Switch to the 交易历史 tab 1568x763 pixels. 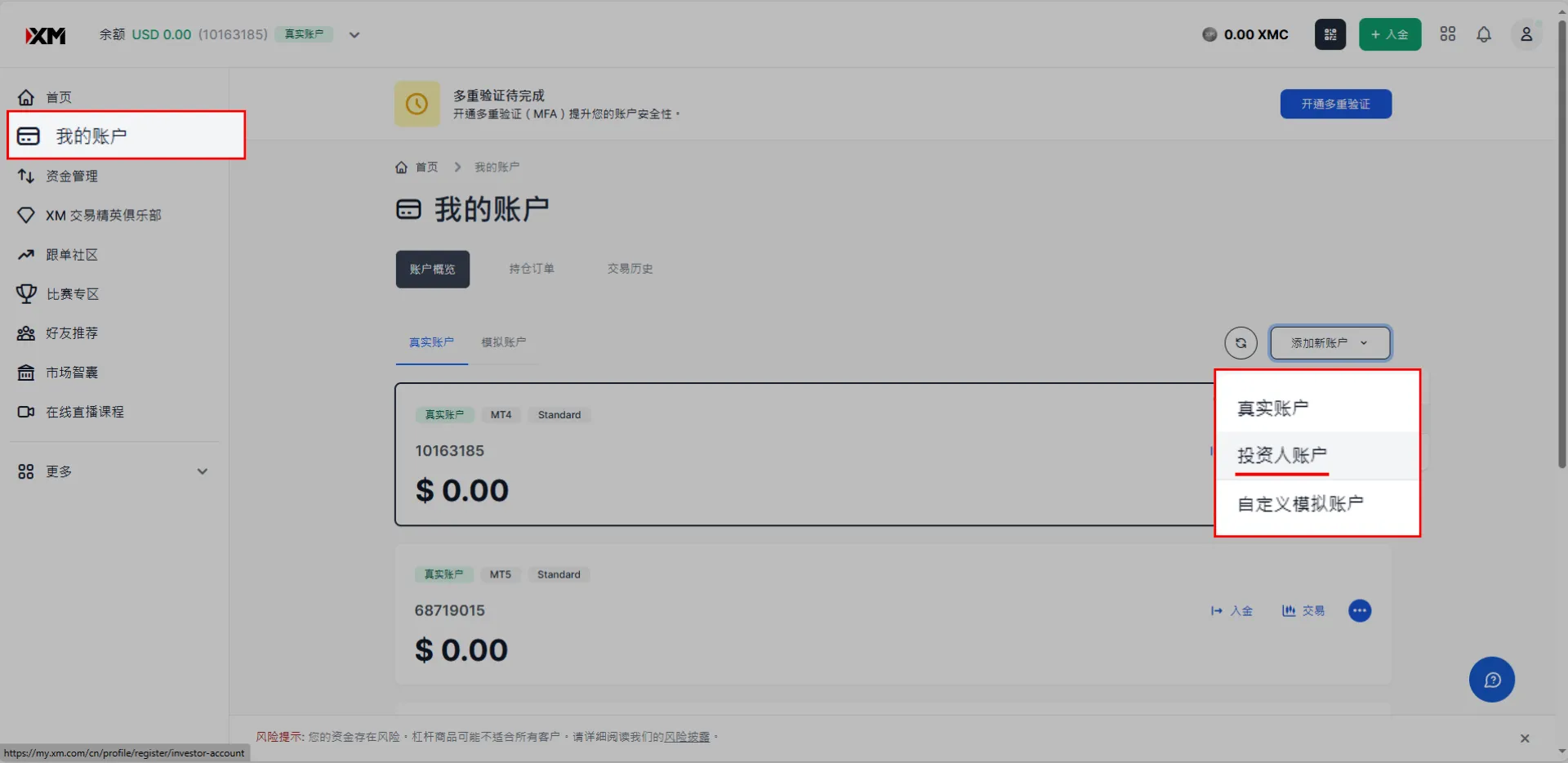click(x=630, y=269)
